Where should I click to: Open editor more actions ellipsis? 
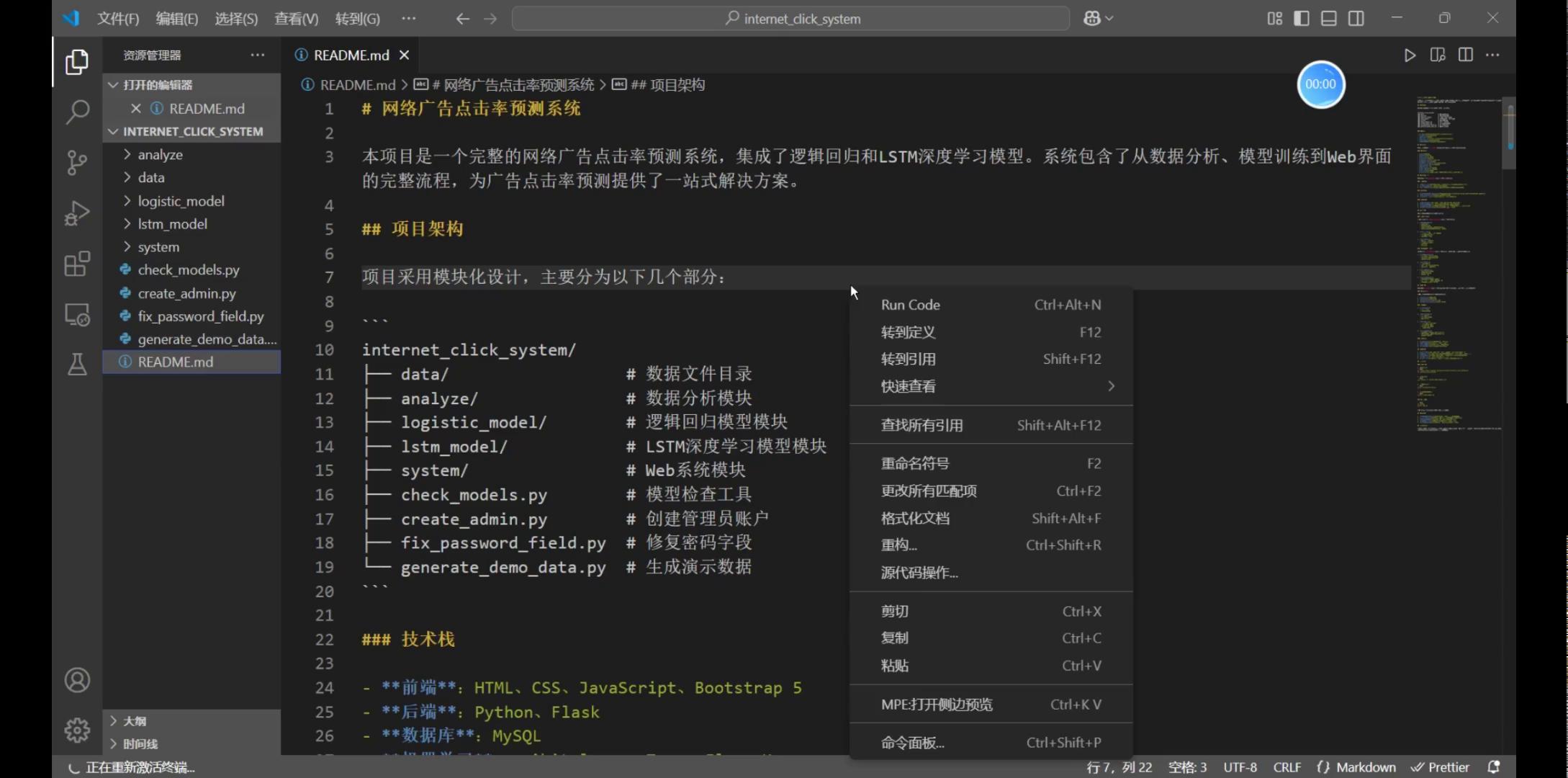coord(1492,55)
